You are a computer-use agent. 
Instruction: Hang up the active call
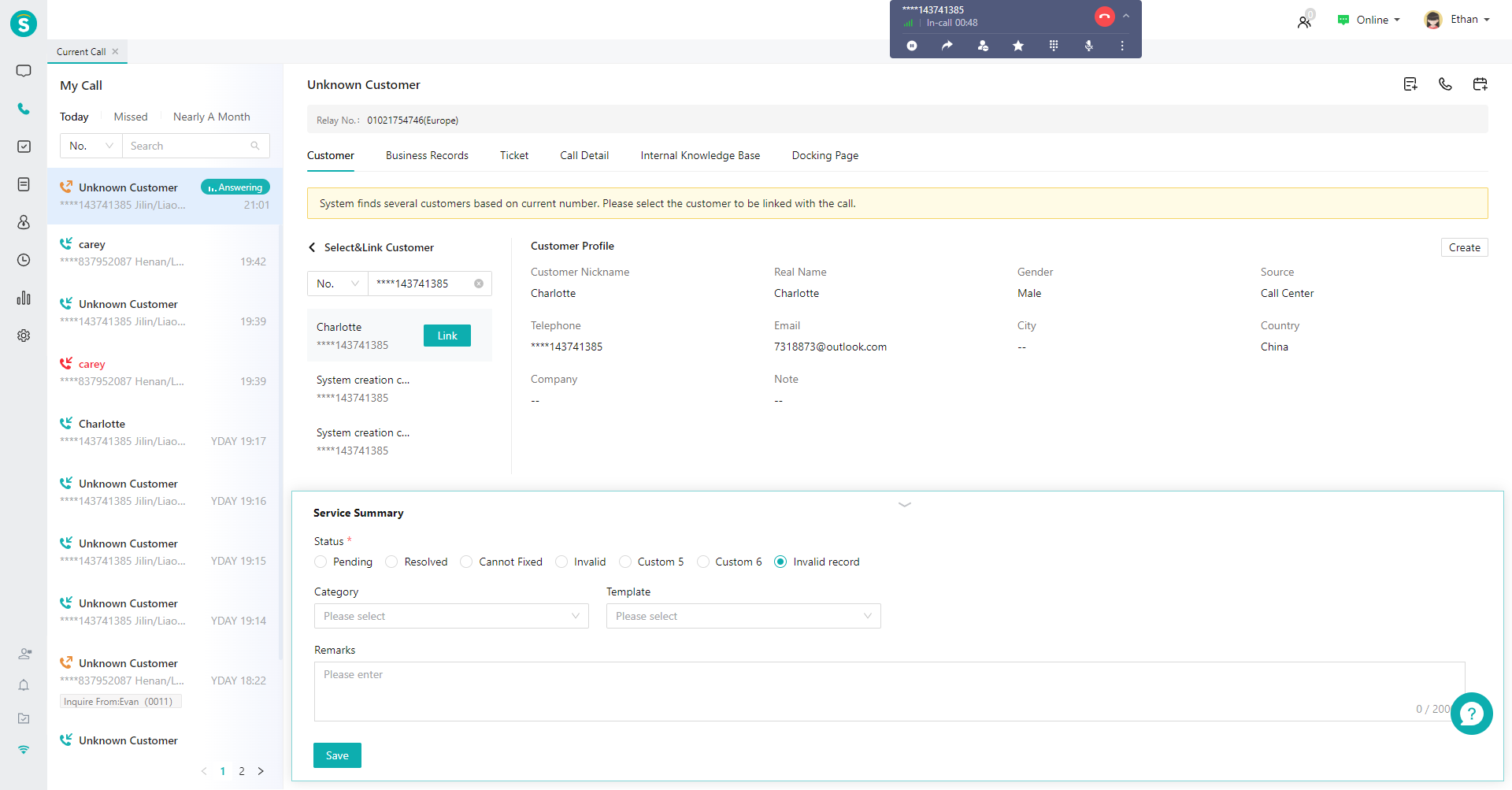click(x=1104, y=17)
